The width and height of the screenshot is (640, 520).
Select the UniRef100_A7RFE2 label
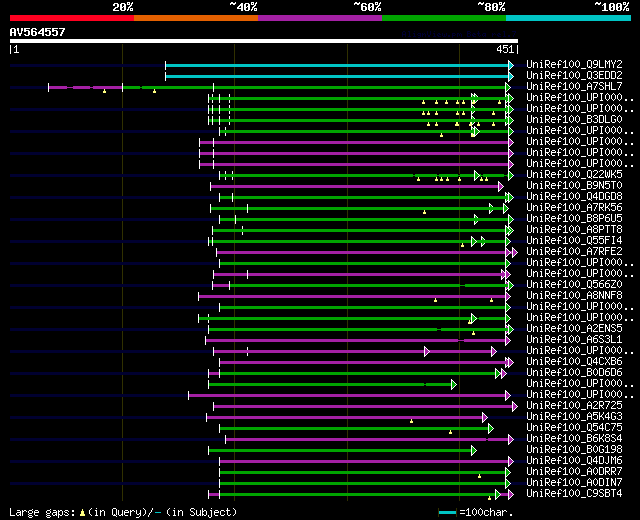pyautogui.click(x=574, y=252)
